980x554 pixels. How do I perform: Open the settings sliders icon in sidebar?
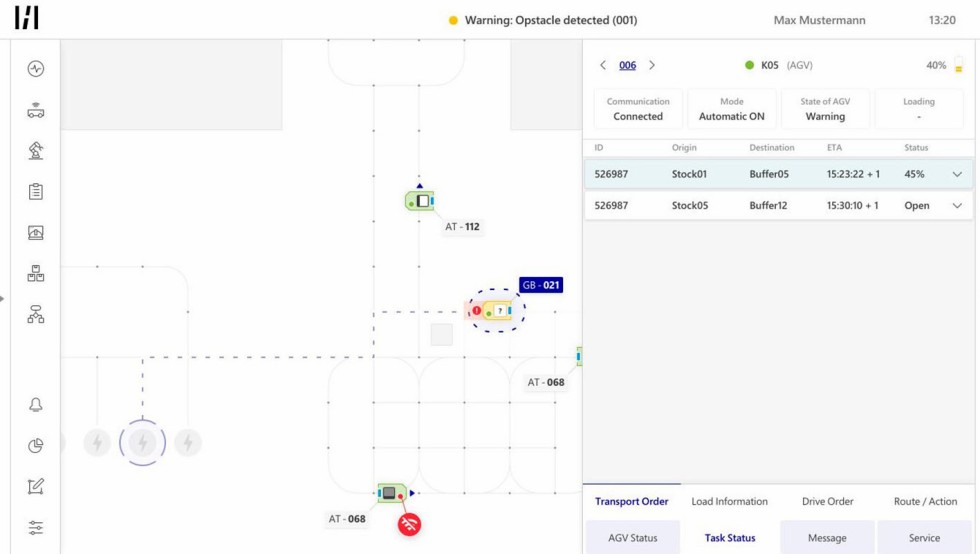36,528
